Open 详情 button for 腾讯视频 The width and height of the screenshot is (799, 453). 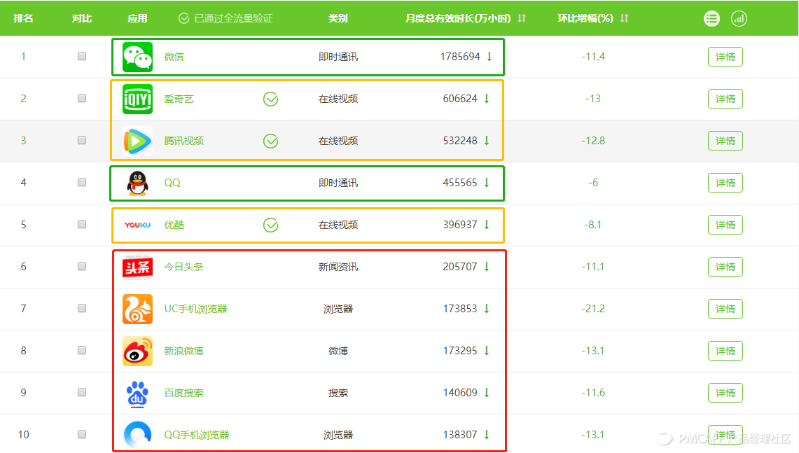click(x=725, y=141)
